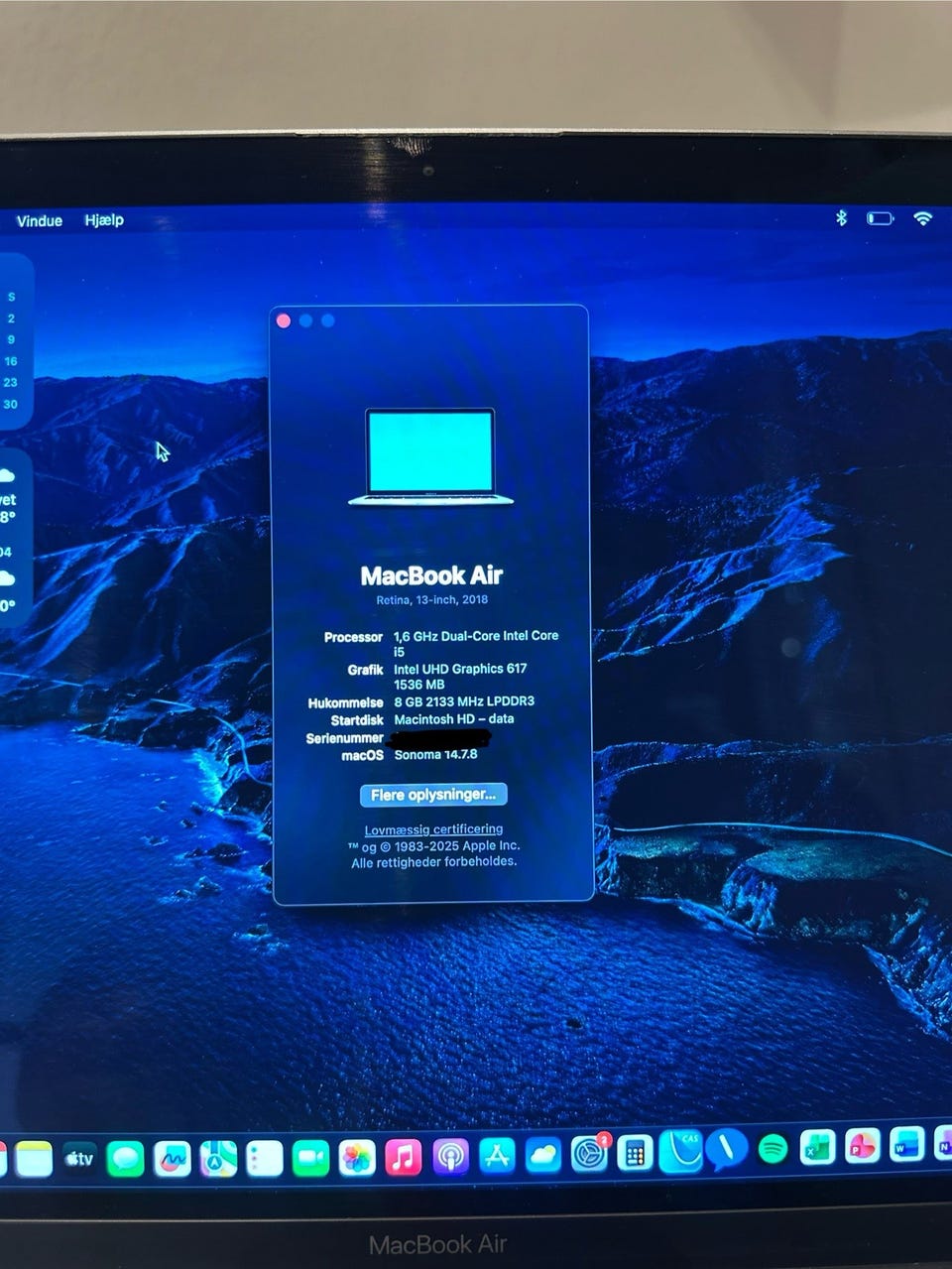This screenshot has height=1269, width=952.
Task: Open the CAS graphing app in Dock
Action: 681,1151
